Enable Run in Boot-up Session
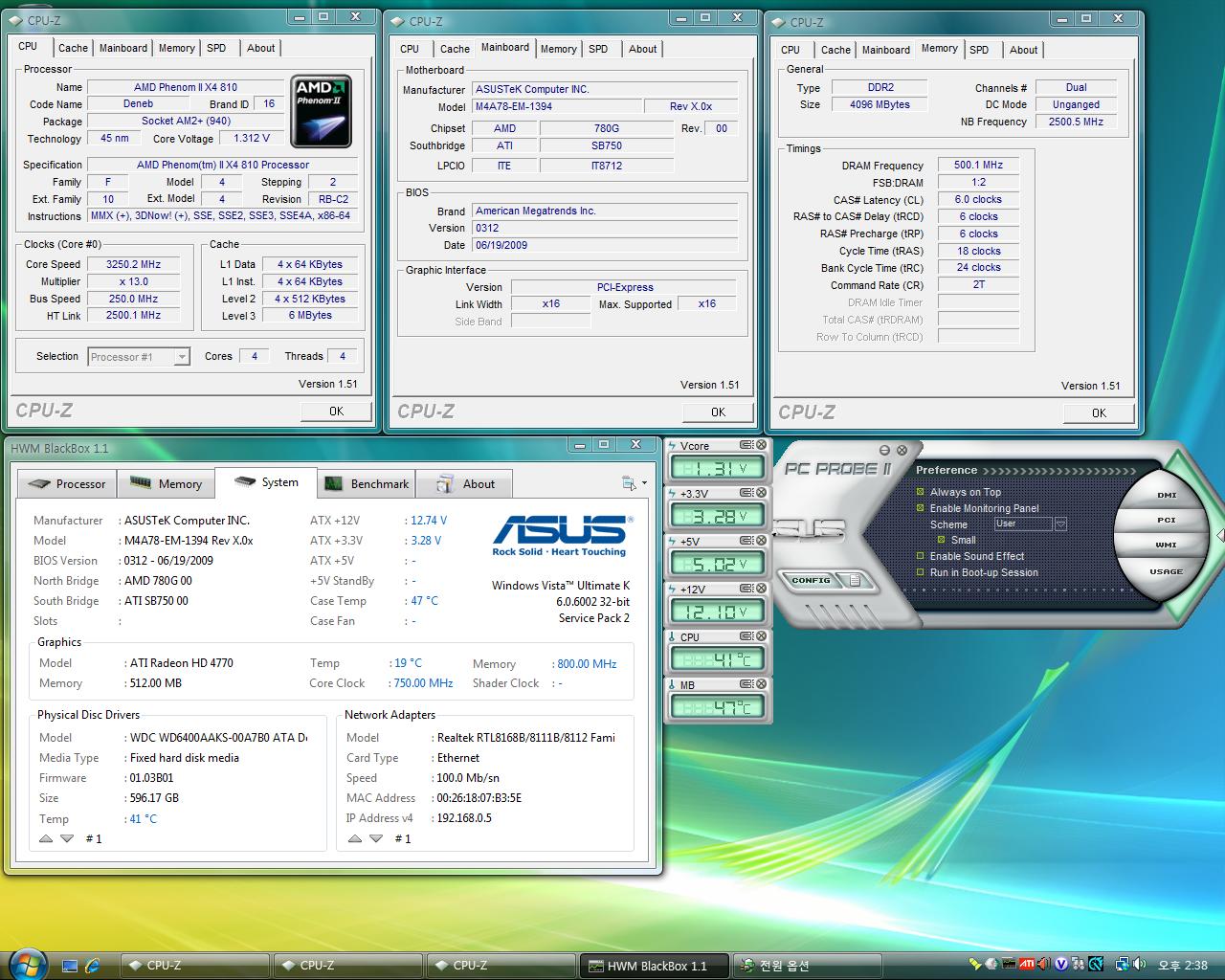Viewport: 1225px width, 980px height. pyautogui.click(x=921, y=572)
